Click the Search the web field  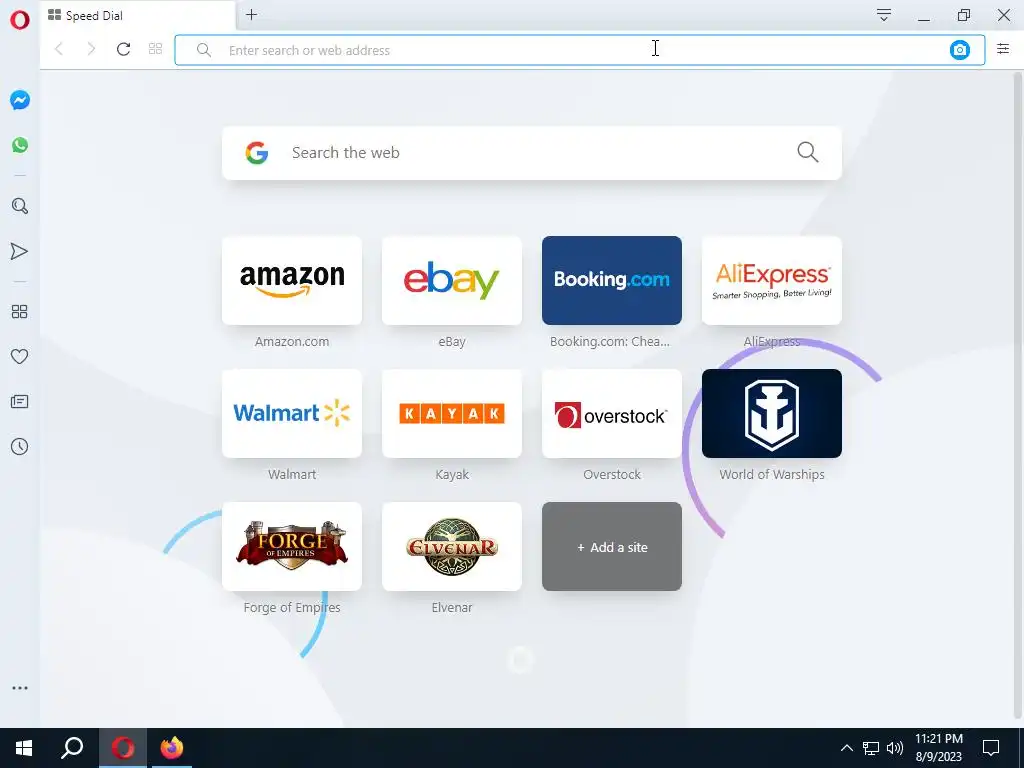point(532,153)
